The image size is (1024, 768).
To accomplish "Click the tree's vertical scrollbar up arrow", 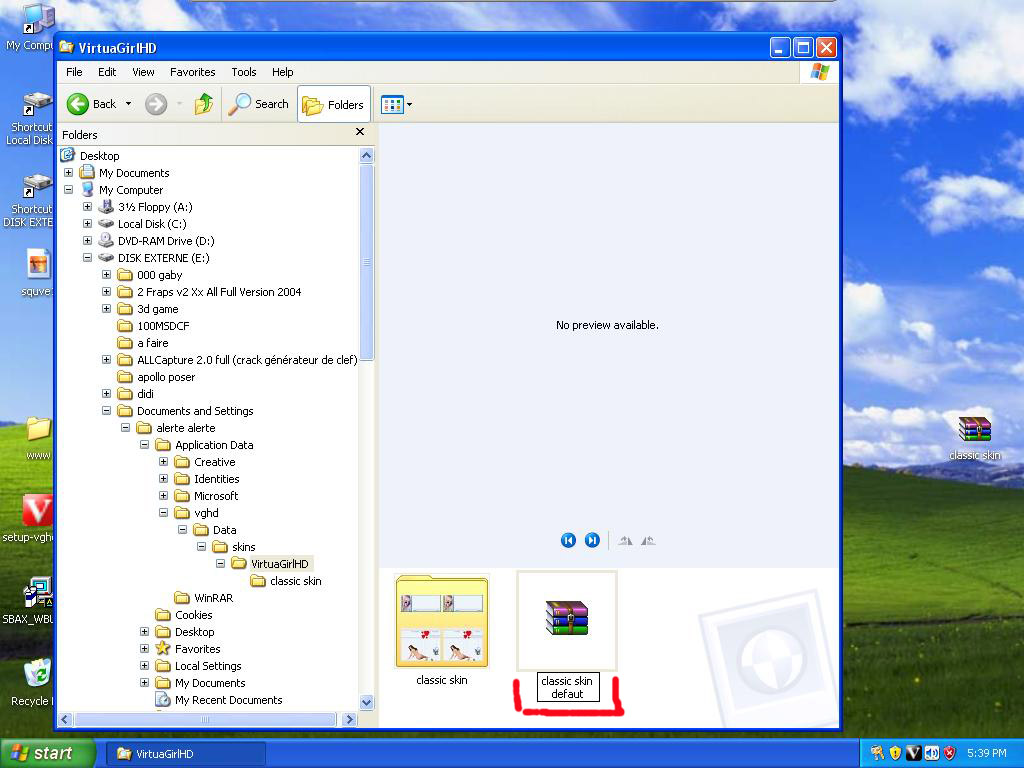I will 366,155.
